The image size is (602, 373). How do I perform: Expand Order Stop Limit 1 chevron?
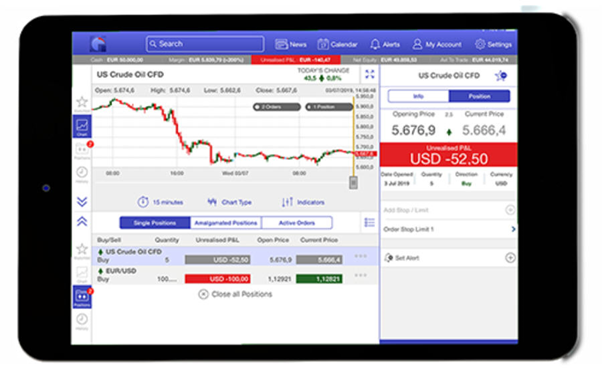(x=513, y=229)
